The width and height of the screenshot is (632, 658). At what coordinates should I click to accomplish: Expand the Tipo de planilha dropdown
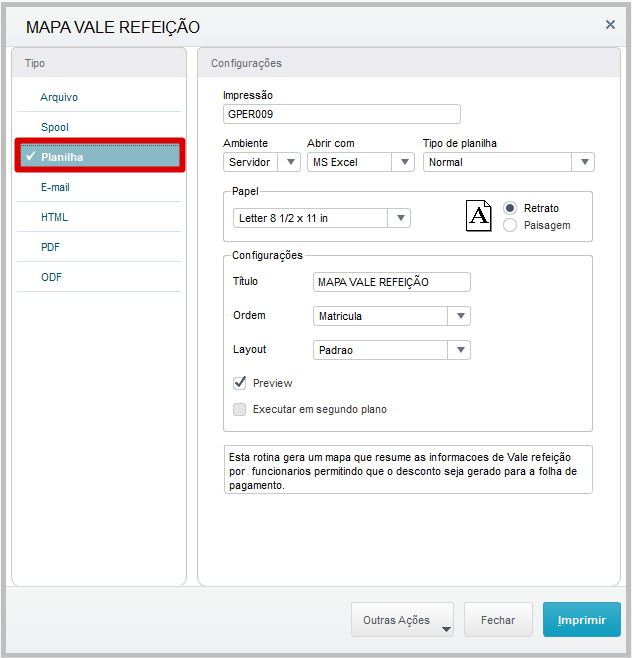pyautogui.click(x=509, y=162)
